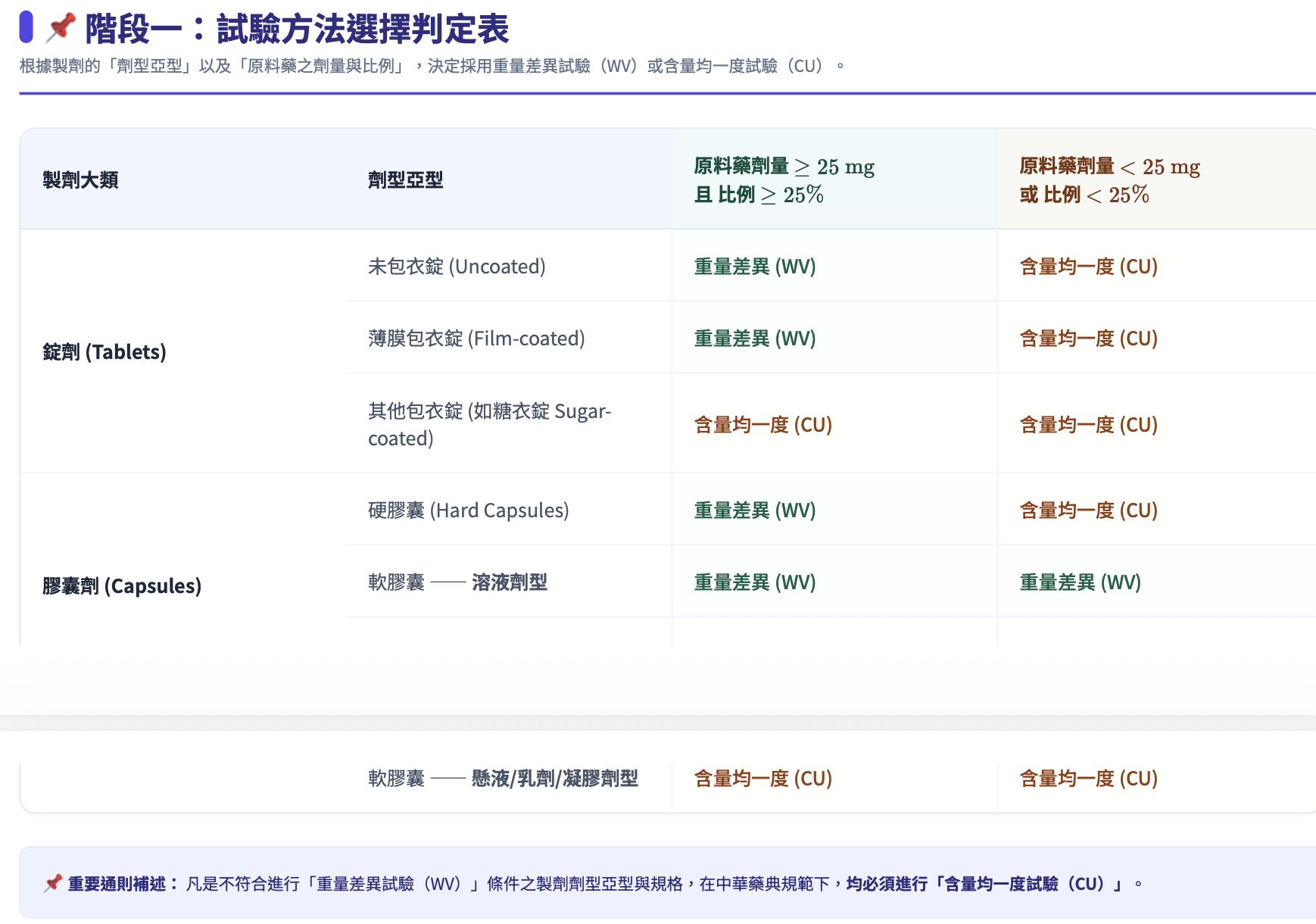Viewport: 1316px width, 924px height.
Task: Click 重量差異 (WV) in the Uncoated row
Action: pyautogui.click(x=755, y=266)
